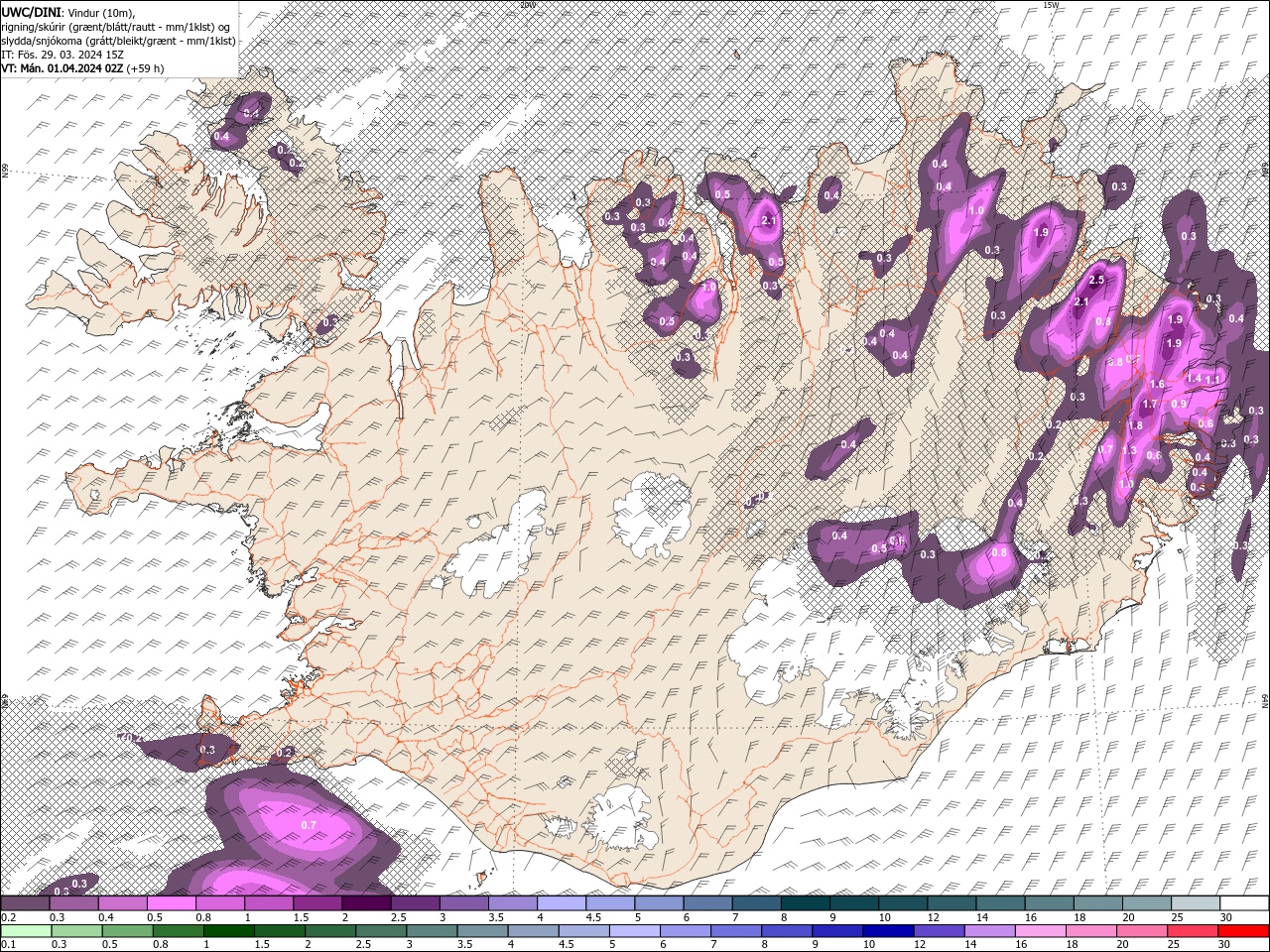
Task: Click the '2.1' value in the north-central snow patch
Action: pyautogui.click(x=768, y=221)
